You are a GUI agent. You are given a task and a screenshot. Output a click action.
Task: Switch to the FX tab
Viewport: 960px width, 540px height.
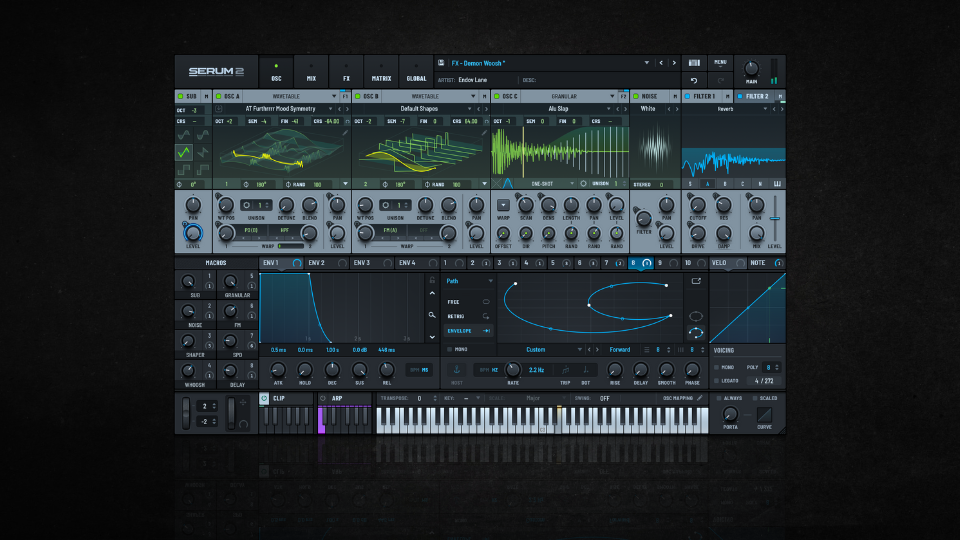click(x=346, y=72)
